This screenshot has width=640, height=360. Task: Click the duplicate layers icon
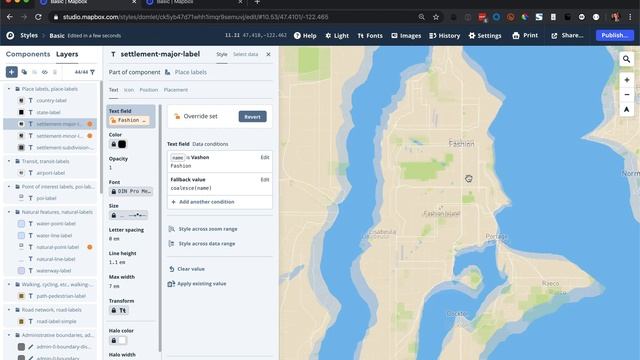(x=24, y=72)
